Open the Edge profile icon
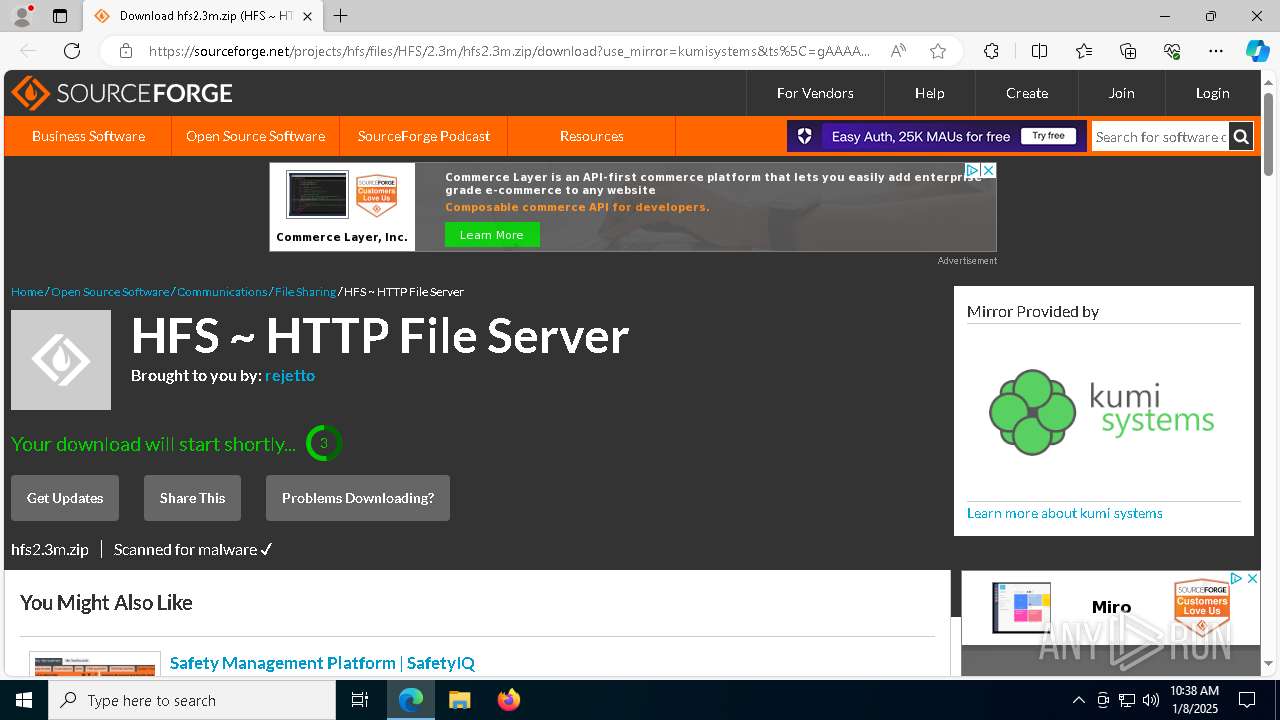The width and height of the screenshot is (1280, 720). [x=21, y=16]
